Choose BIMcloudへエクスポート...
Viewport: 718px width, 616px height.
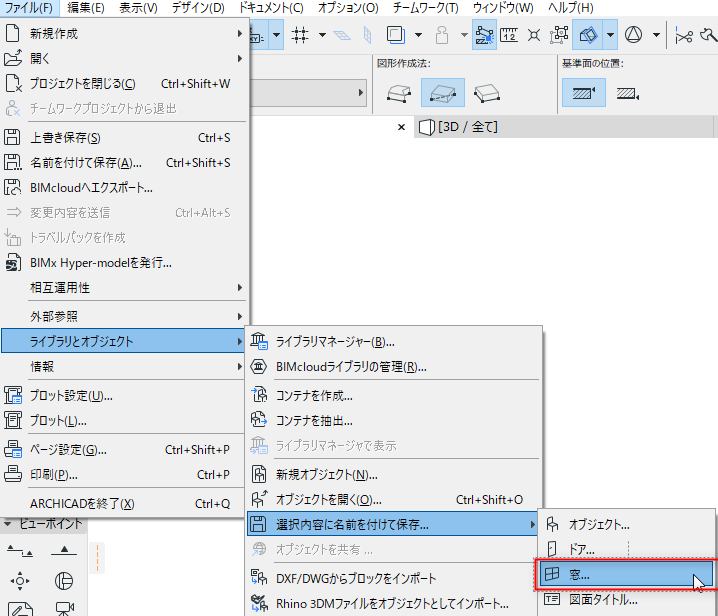pos(124,187)
